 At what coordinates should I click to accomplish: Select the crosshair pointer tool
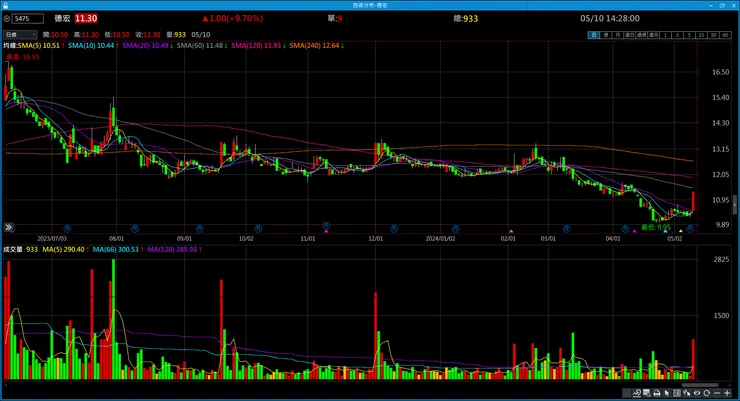(687, 393)
